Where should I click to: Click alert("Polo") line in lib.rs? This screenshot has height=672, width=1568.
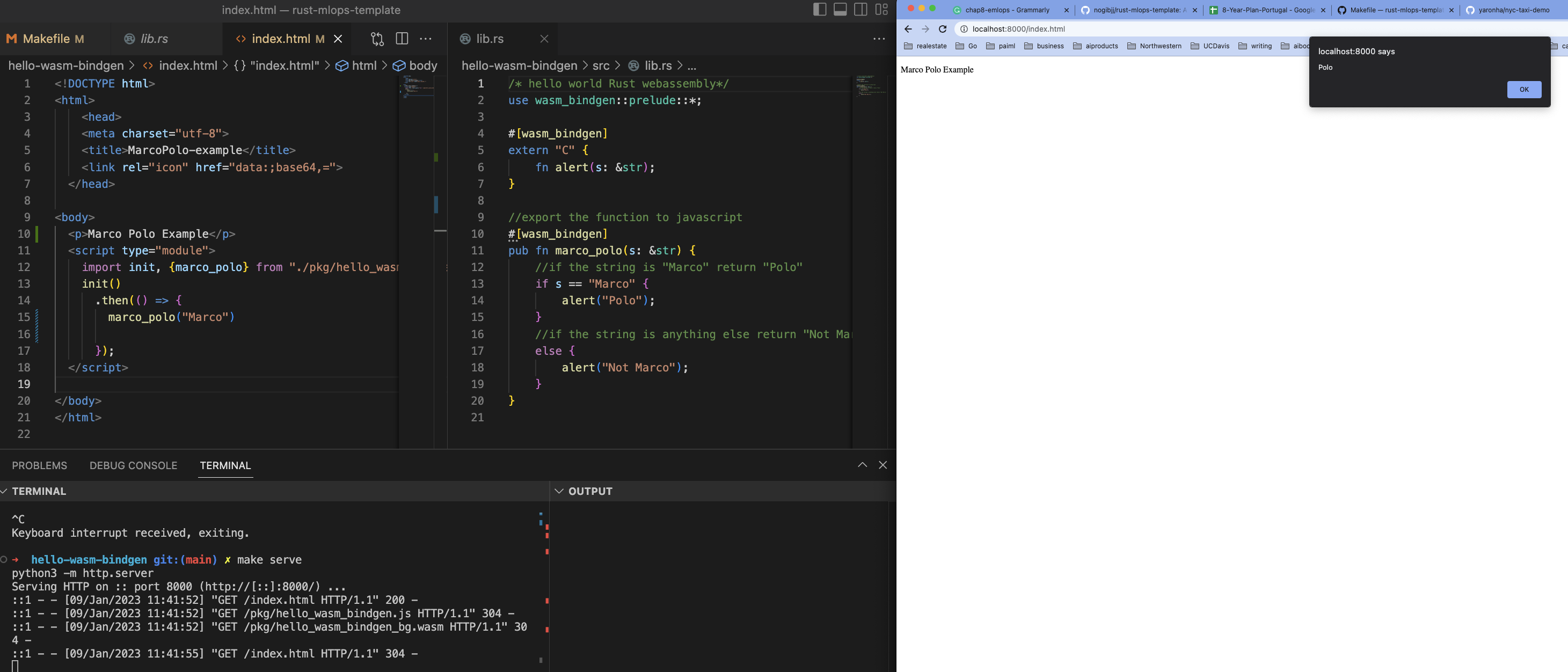pos(608,301)
